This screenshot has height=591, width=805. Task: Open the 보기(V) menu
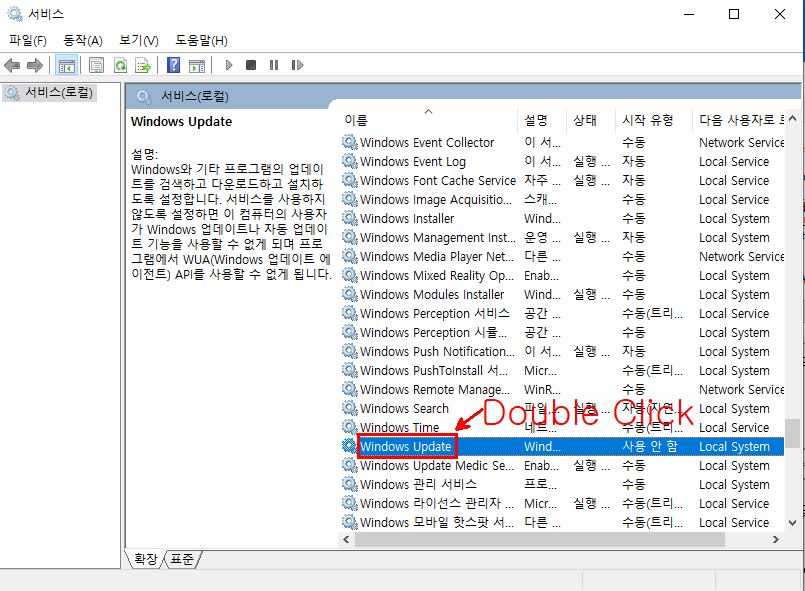click(x=139, y=40)
